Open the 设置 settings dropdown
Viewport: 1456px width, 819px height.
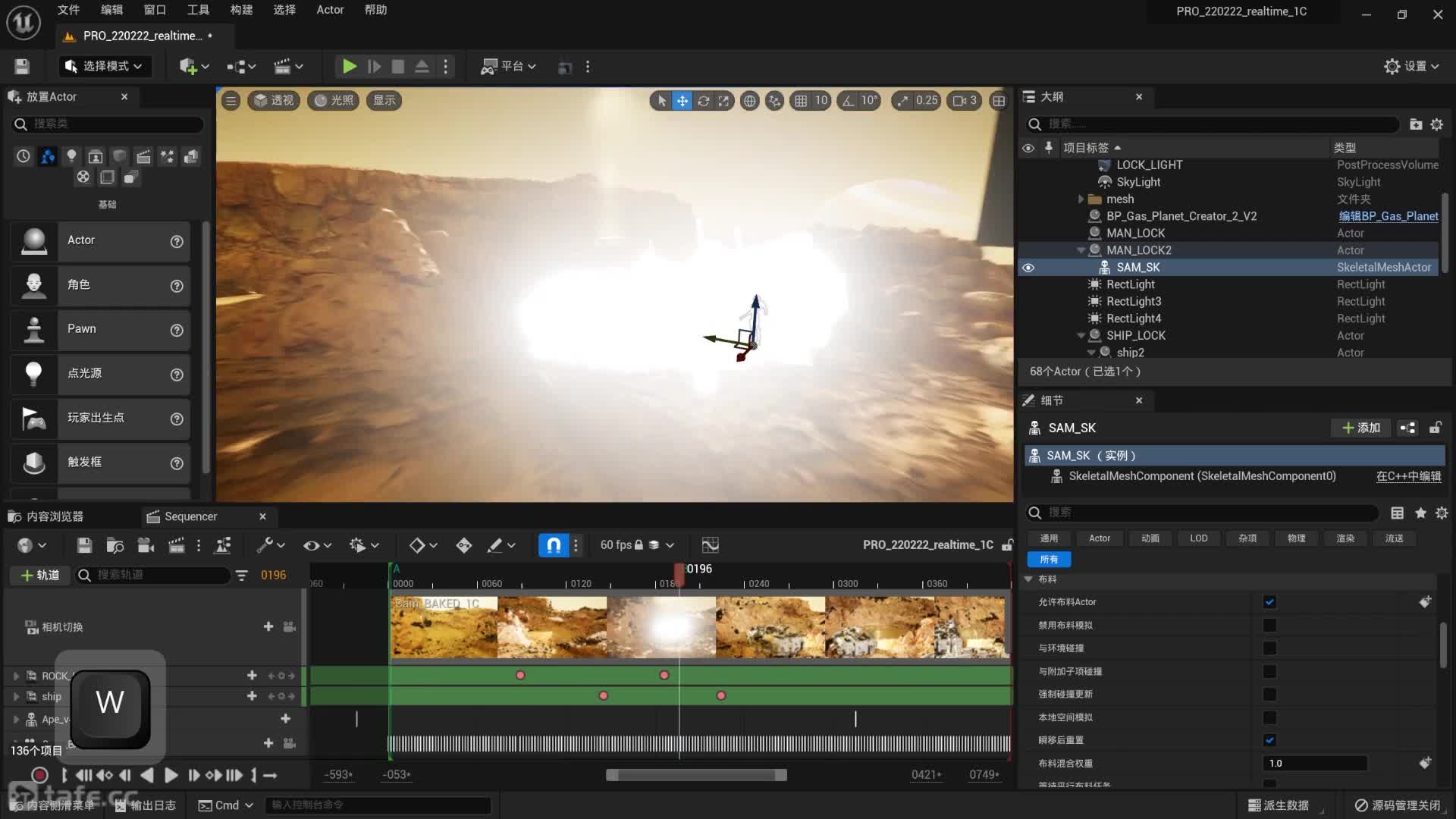1411,67
